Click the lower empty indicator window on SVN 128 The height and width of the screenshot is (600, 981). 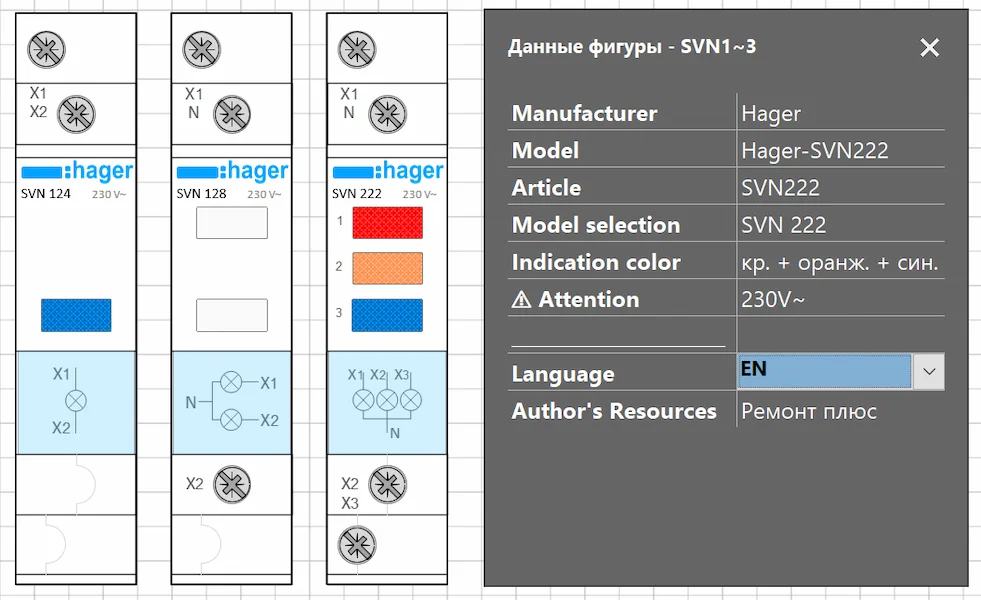[x=232, y=315]
